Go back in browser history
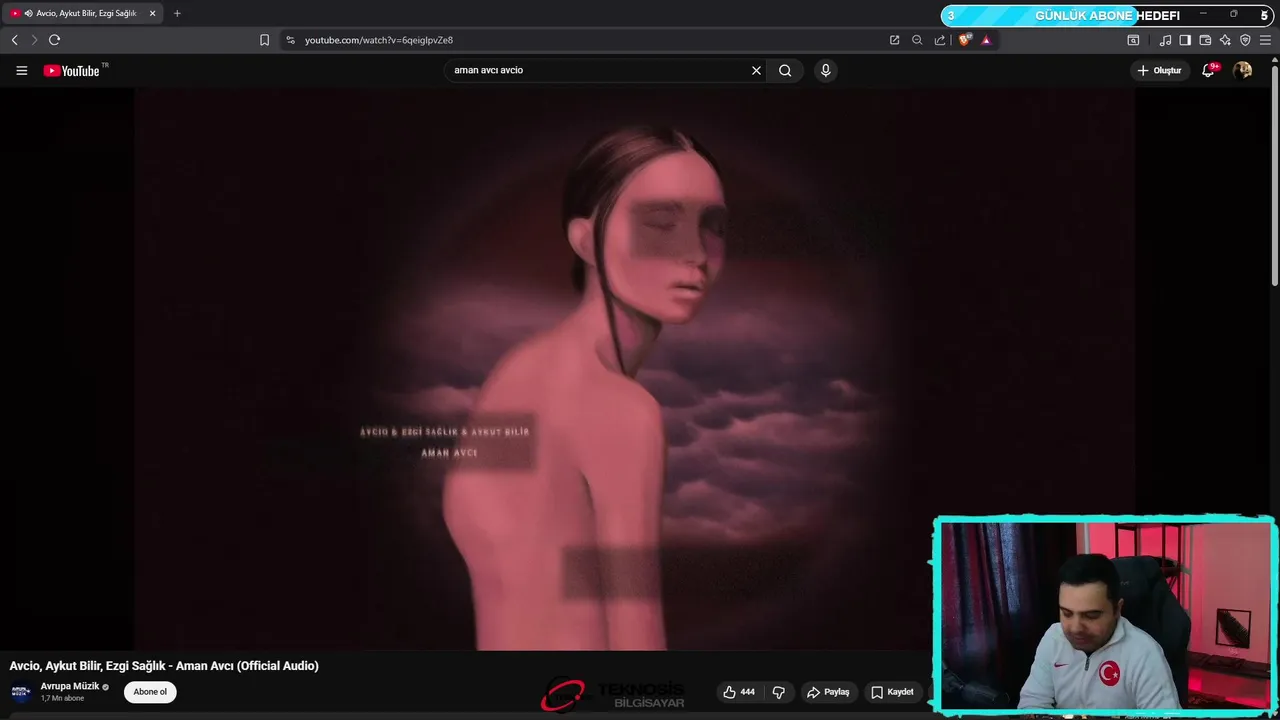The height and width of the screenshot is (720, 1280). pos(14,40)
